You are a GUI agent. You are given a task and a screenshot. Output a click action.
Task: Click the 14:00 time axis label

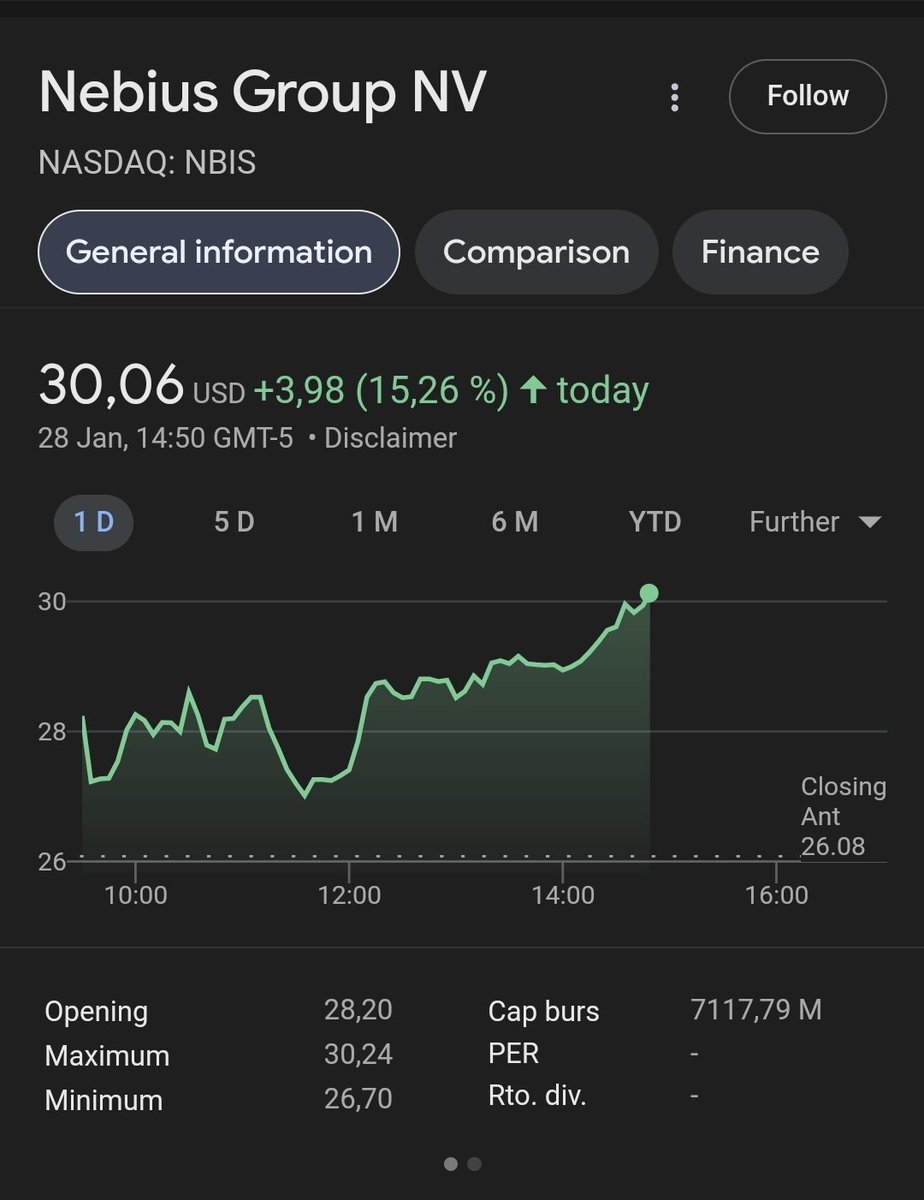[x=563, y=894]
